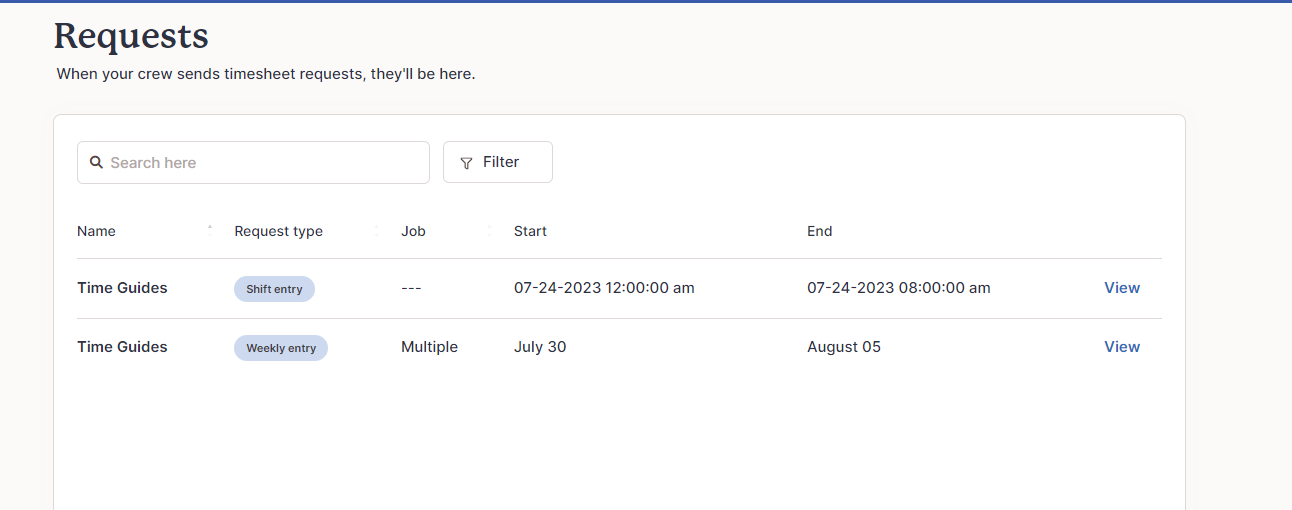Sort by the Job column header
This screenshot has height=510, width=1292.
pyautogui.click(x=413, y=231)
